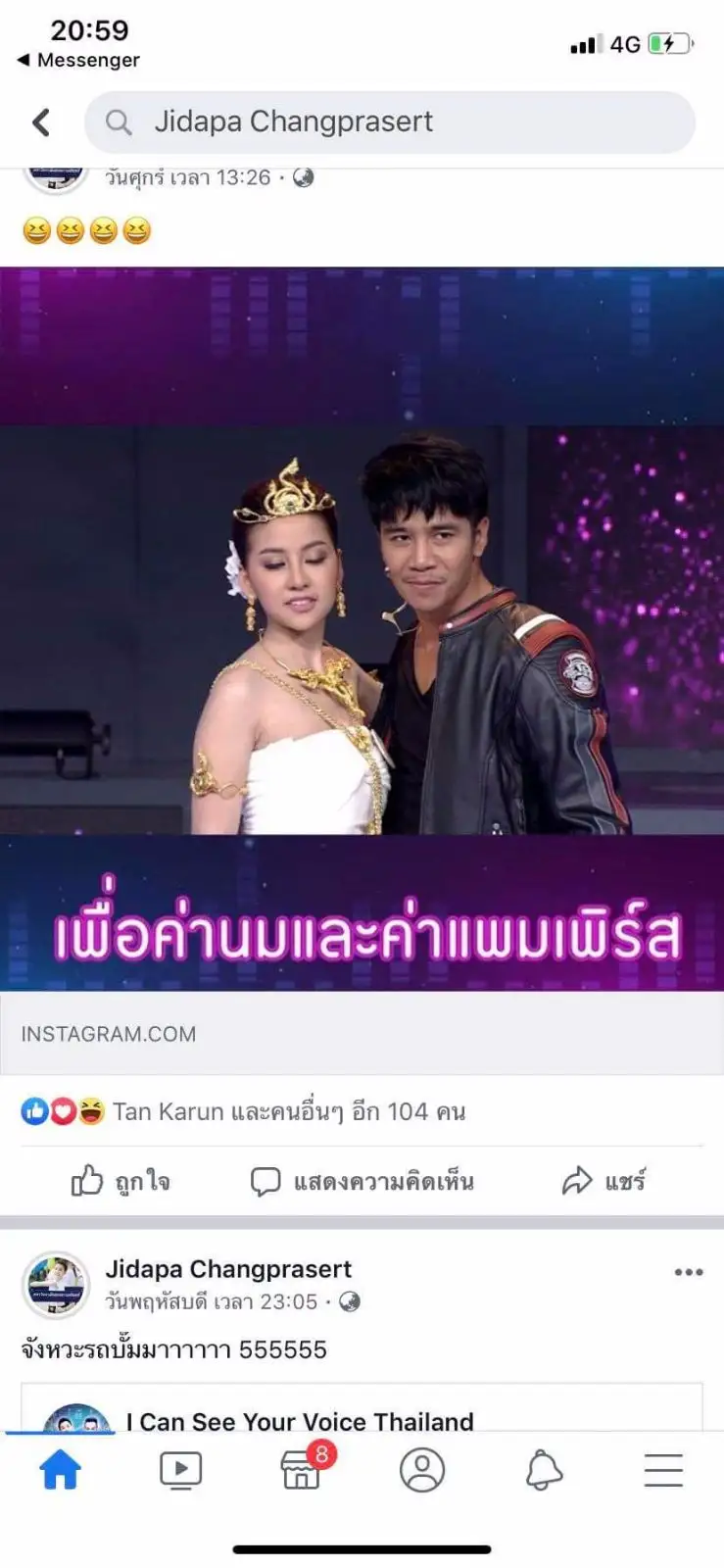The width and height of the screenshot is (724, 1568).
Task: Tap แสดงความคิดเห็น to comment
Action: 362,1181
